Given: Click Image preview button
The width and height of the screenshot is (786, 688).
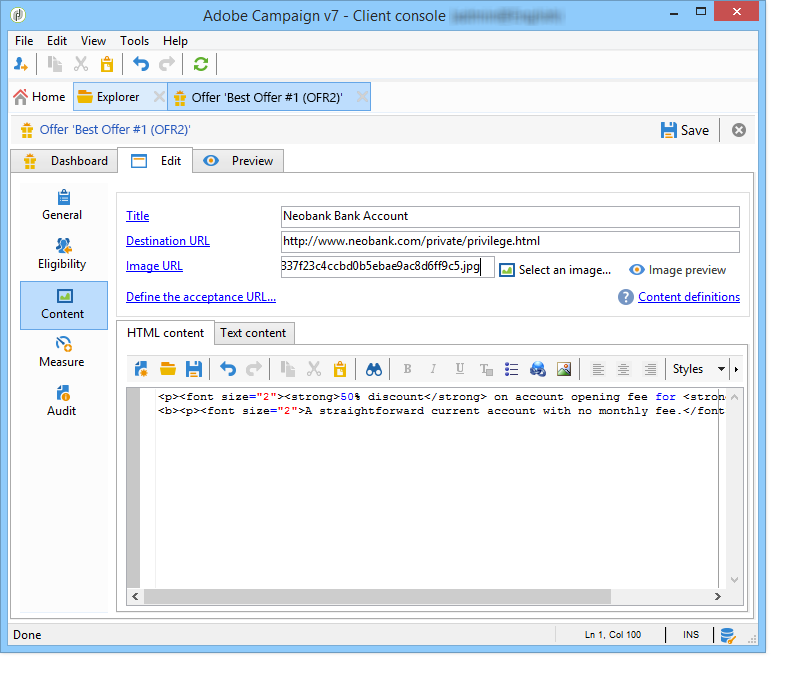Looking at the screenshot, I should (x=678, y=270).
